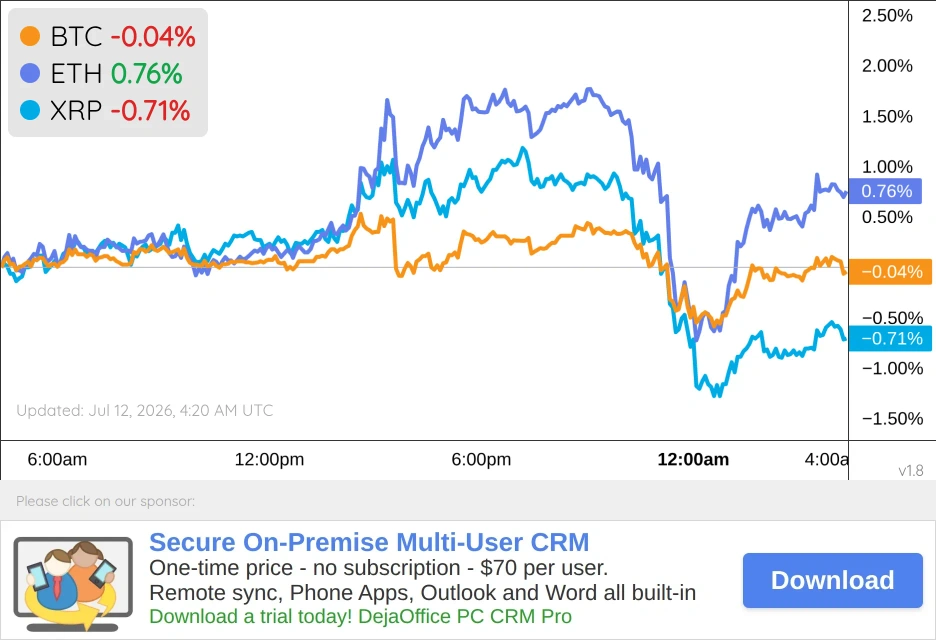The height and width of the screenshot is (640, 936).
Task: Select the 12:00pm time axis marker
Action: point(269,459)
